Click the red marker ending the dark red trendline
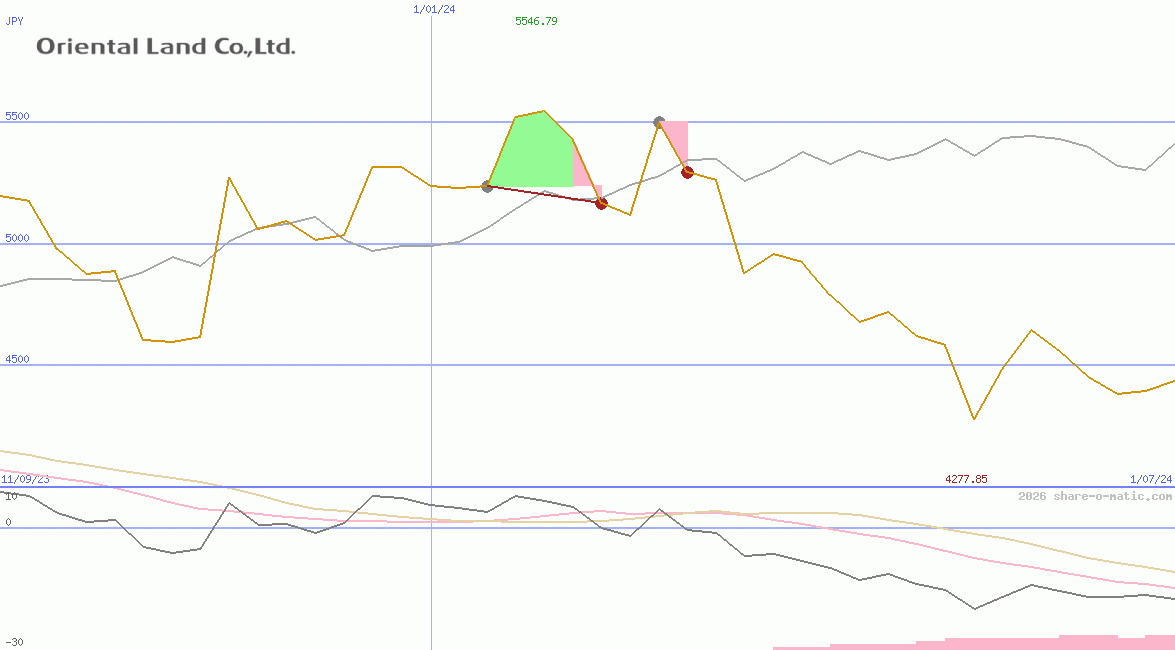The height and width of the screenshot is (650, 1175). click(601, 203)
